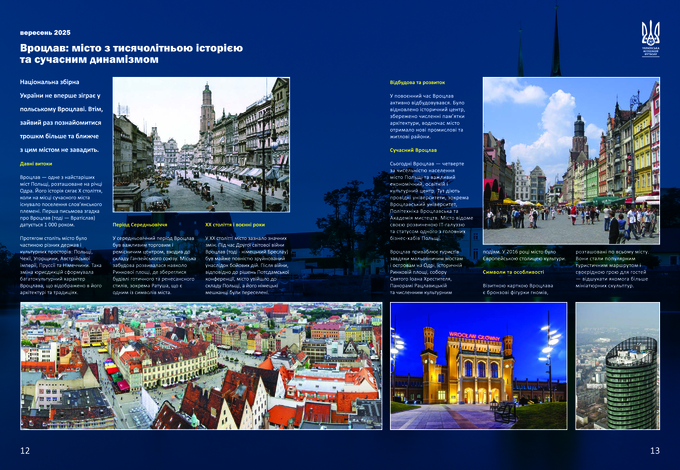Image resolution: width=680 pixels, height=470 pixels.
Task: Click the round glass tower building photo
Action: click(617, 366)
